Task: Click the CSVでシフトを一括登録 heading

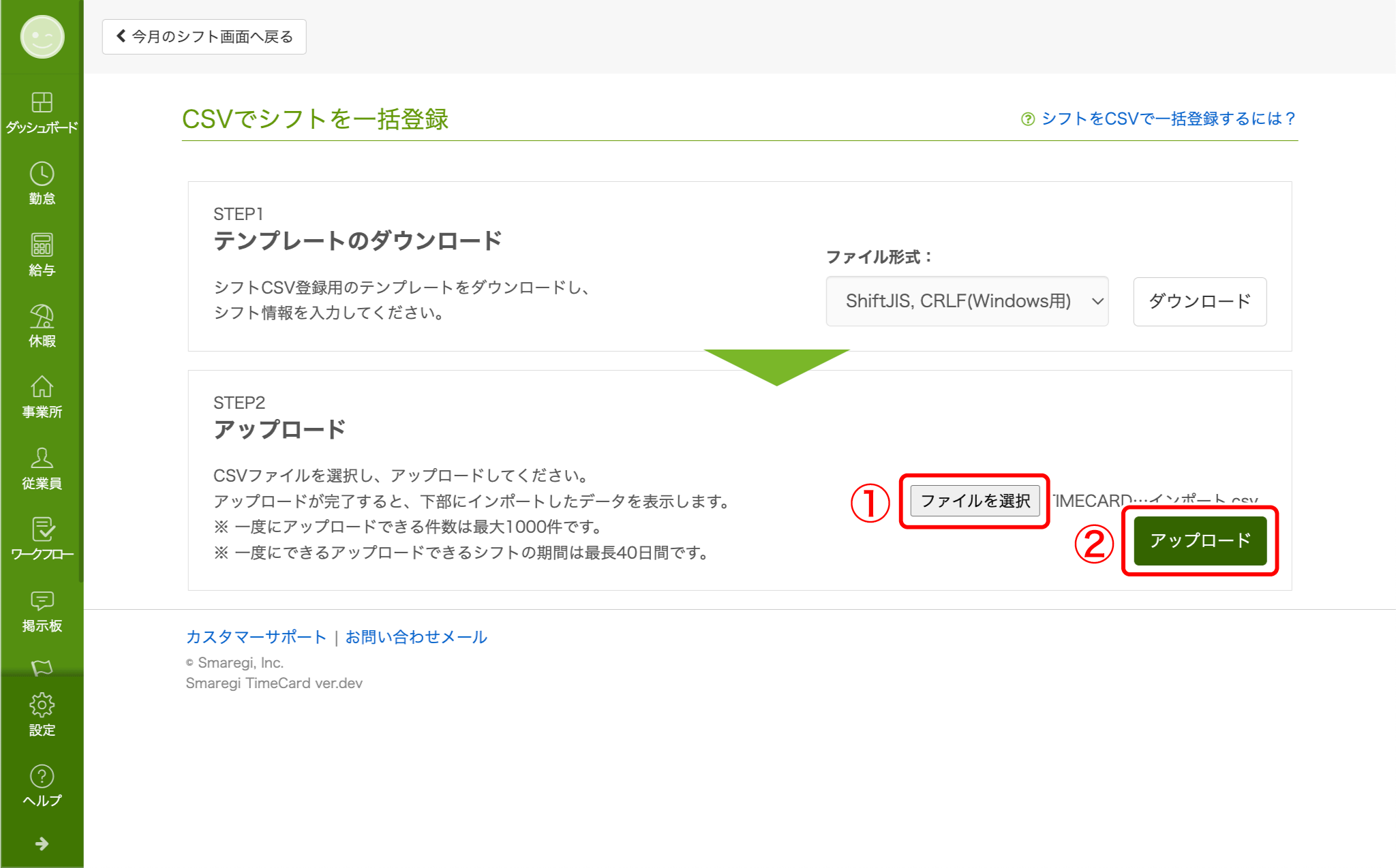Action: point(316,119)
